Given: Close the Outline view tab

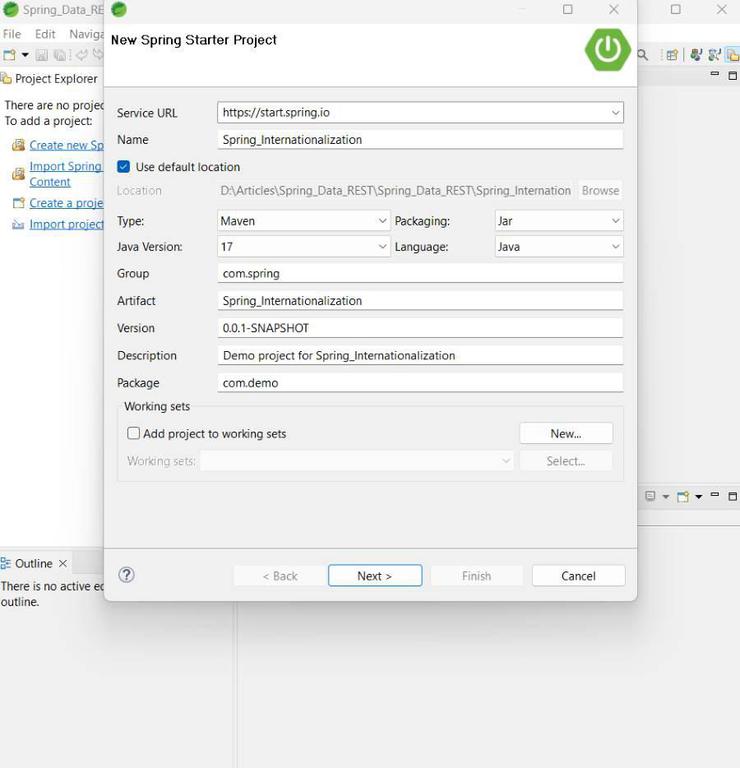Looking at the screenshot, I should pyautogui.click(x=63, y=563).
